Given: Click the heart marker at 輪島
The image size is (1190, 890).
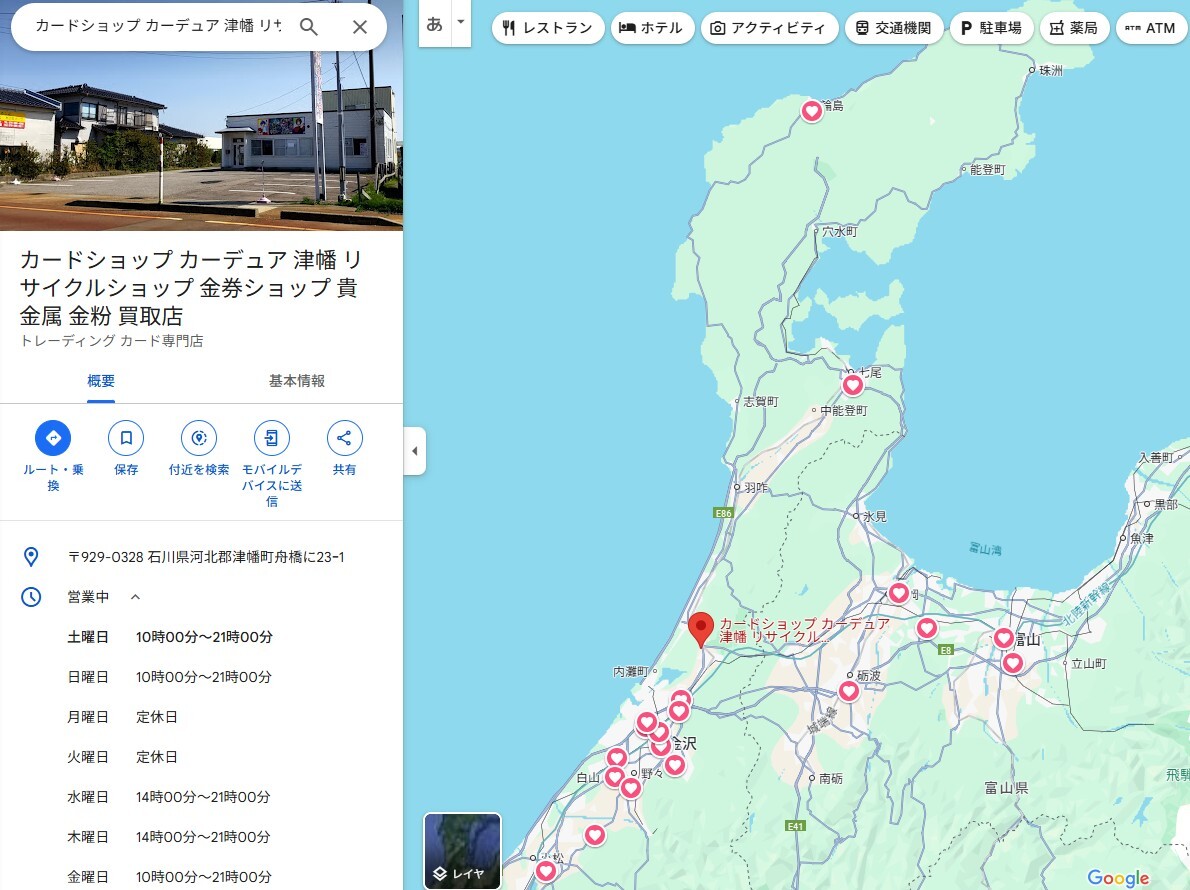Looking at the screenshot, I should tap(812, 111).
